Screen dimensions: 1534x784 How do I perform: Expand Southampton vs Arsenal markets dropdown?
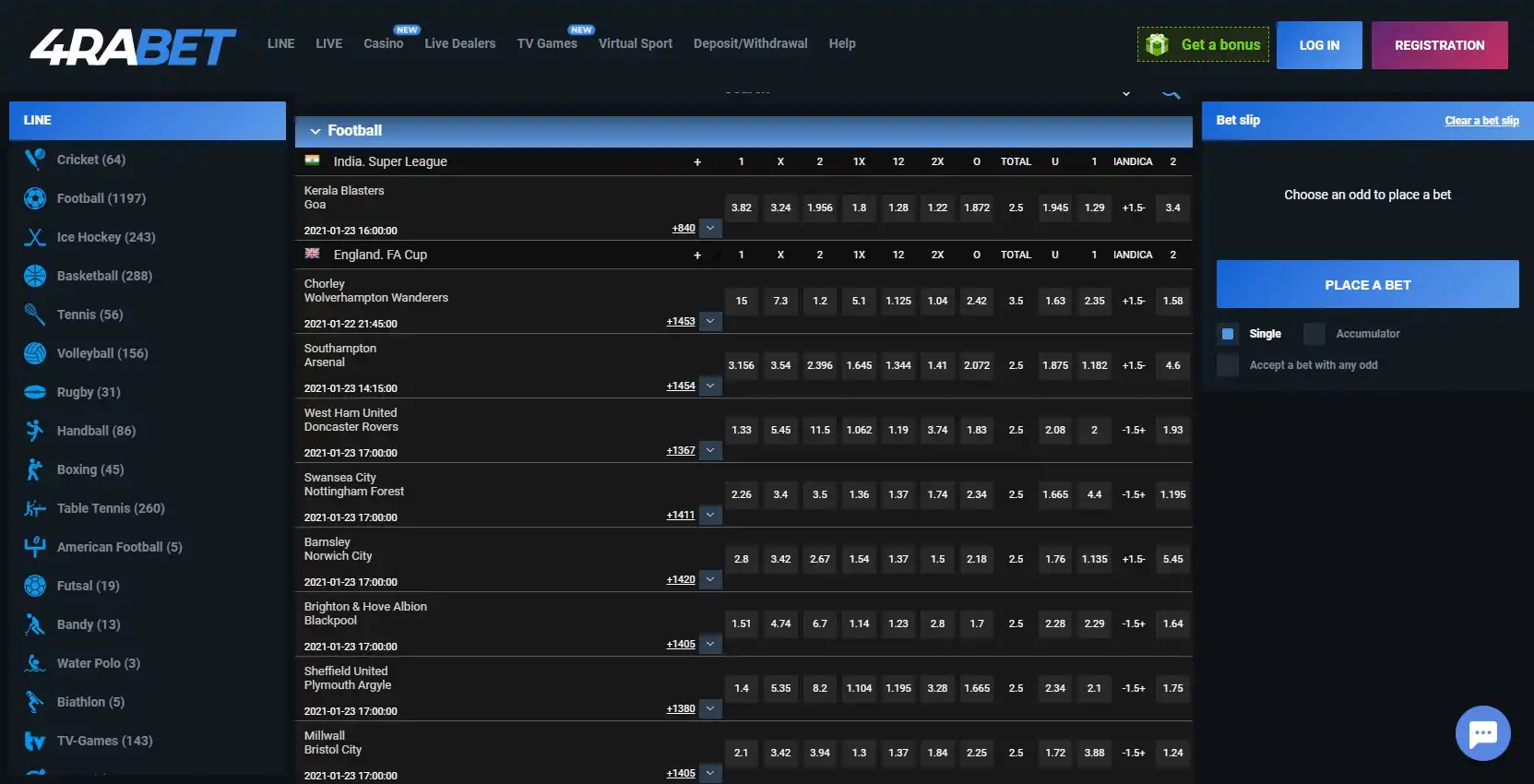click(x=710, y=386)
